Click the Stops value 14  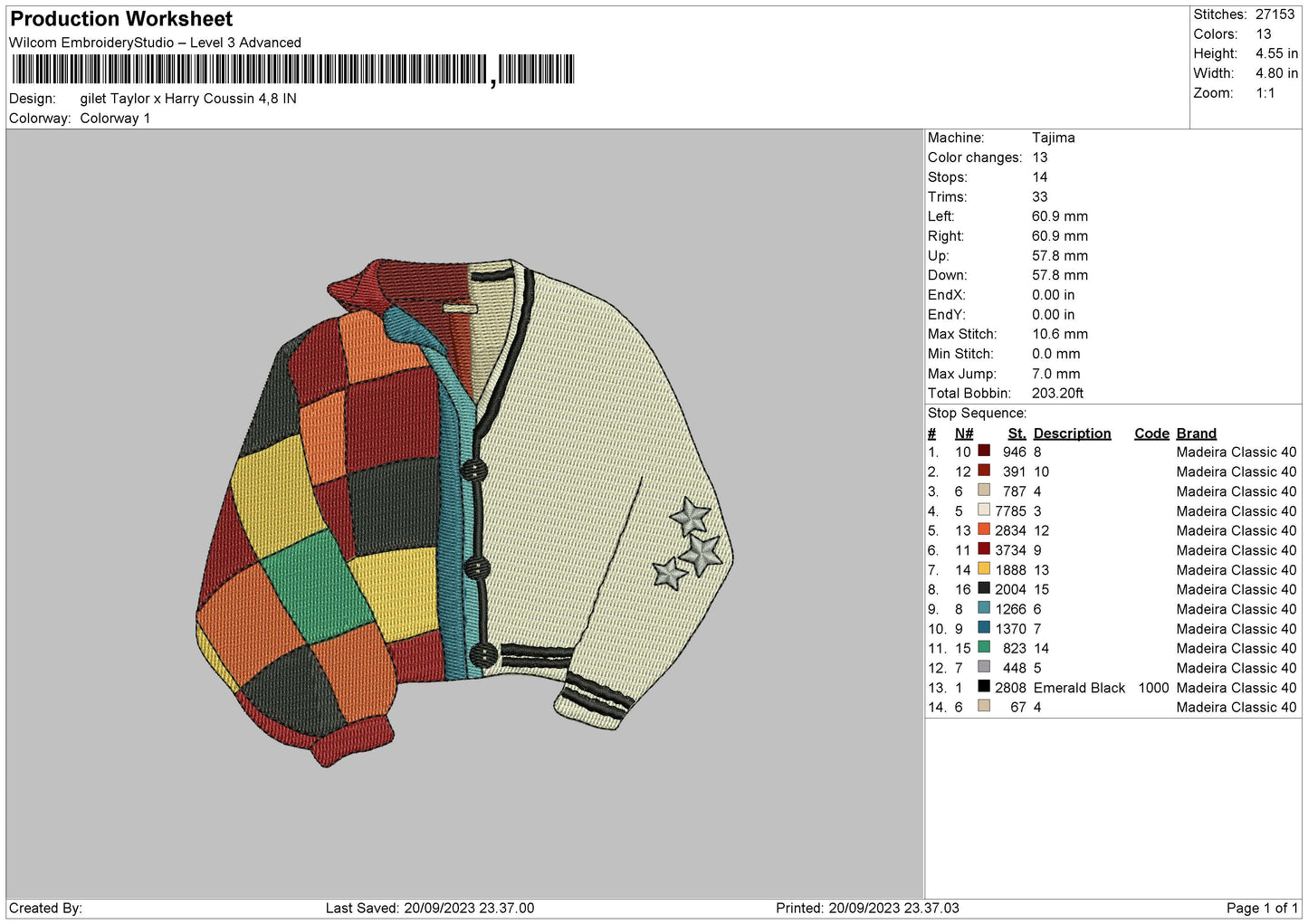click(x=1040, y=177)
